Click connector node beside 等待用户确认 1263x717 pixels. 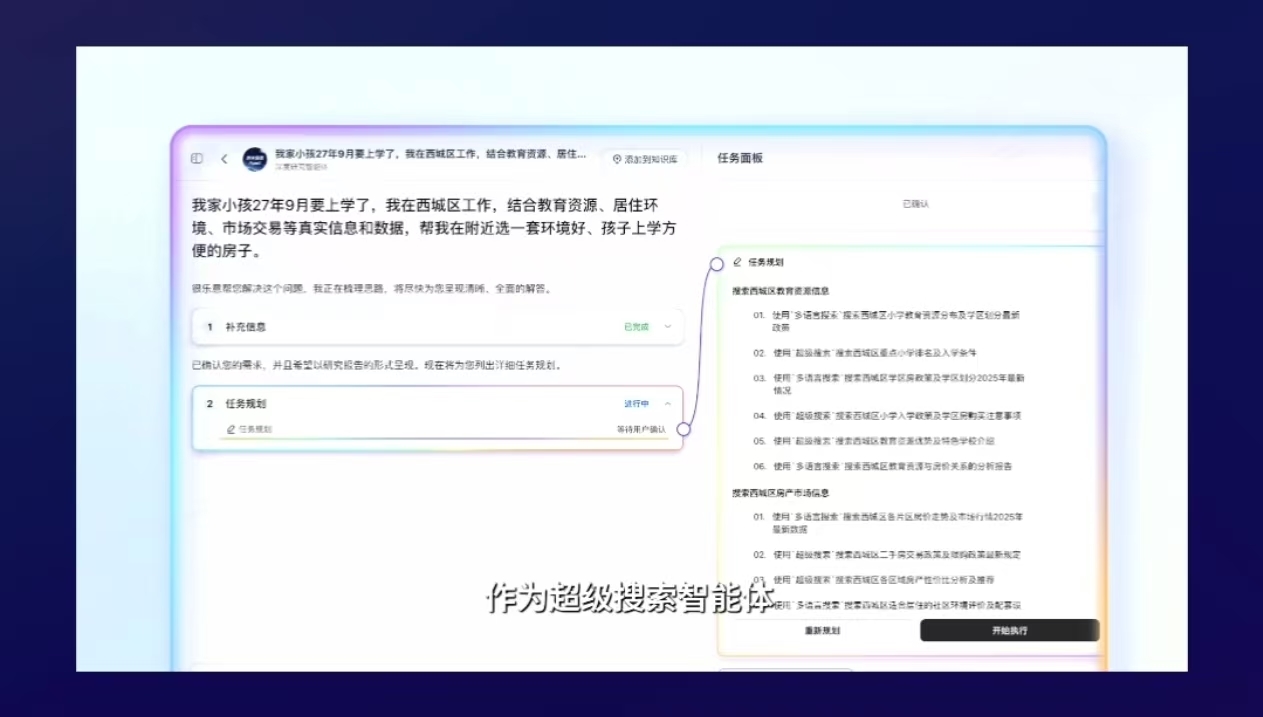[683, 429]
